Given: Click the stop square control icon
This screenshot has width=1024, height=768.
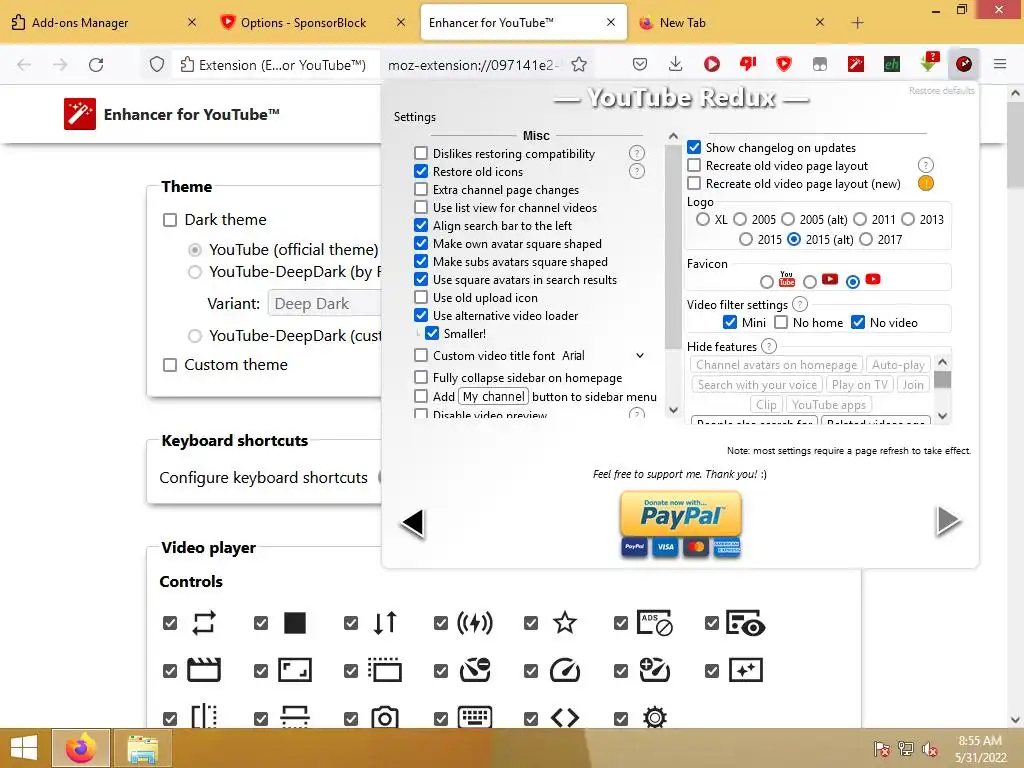Looking at the screenshot, I should (x=295, y=623).
